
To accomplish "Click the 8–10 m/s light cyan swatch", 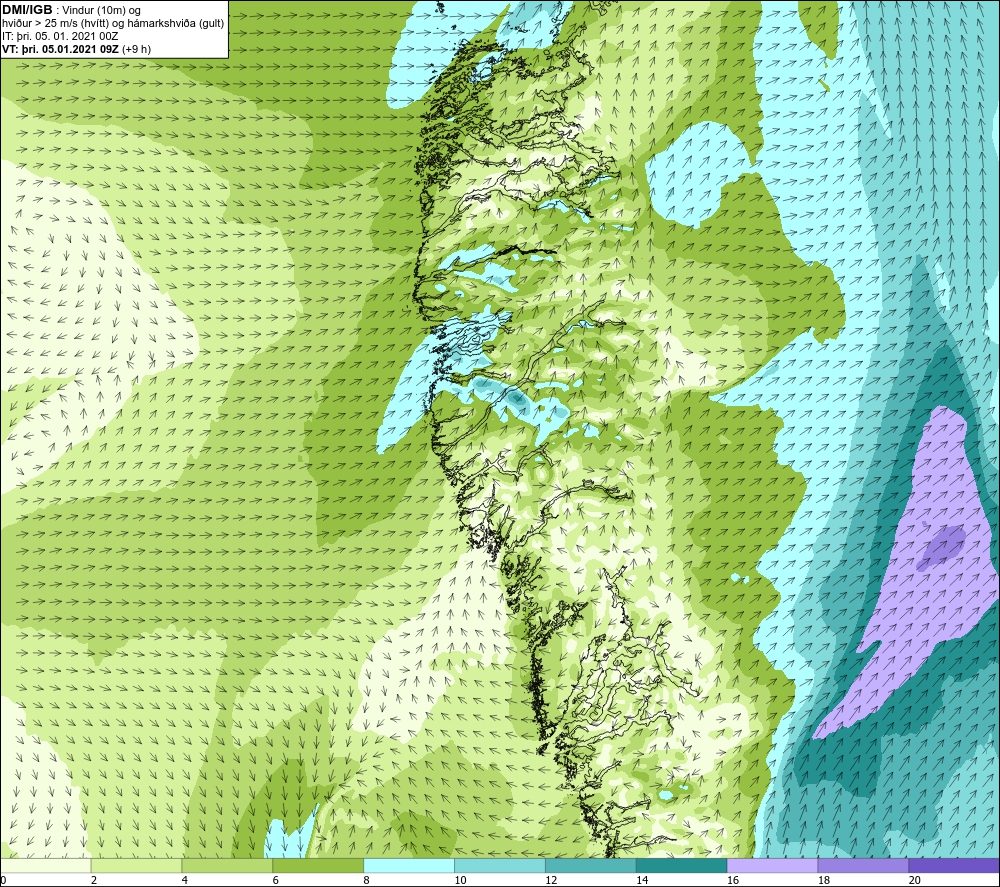I will click(409, 865).
